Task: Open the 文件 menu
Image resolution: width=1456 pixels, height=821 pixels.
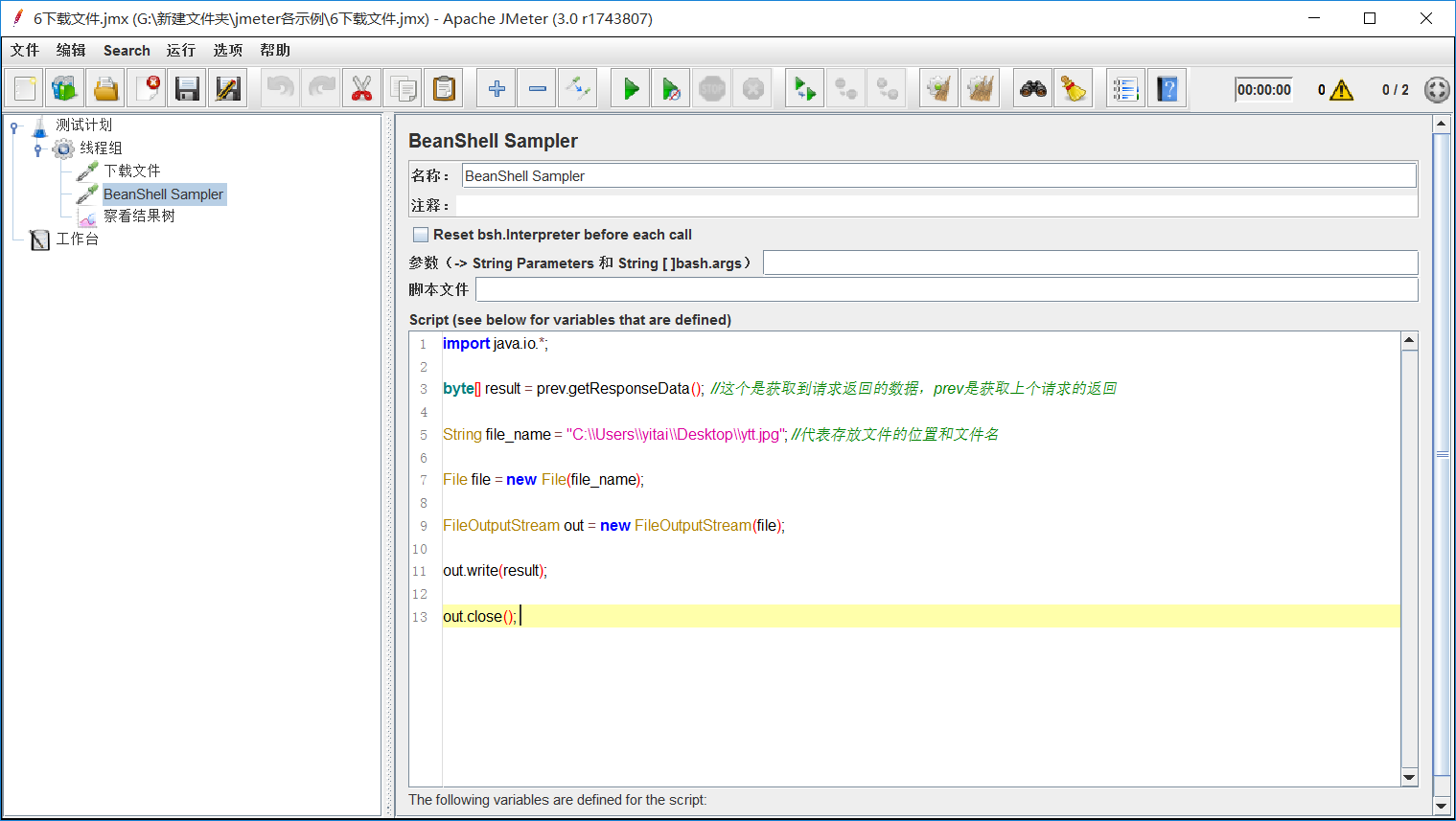Action: click(x=25, y=50)
